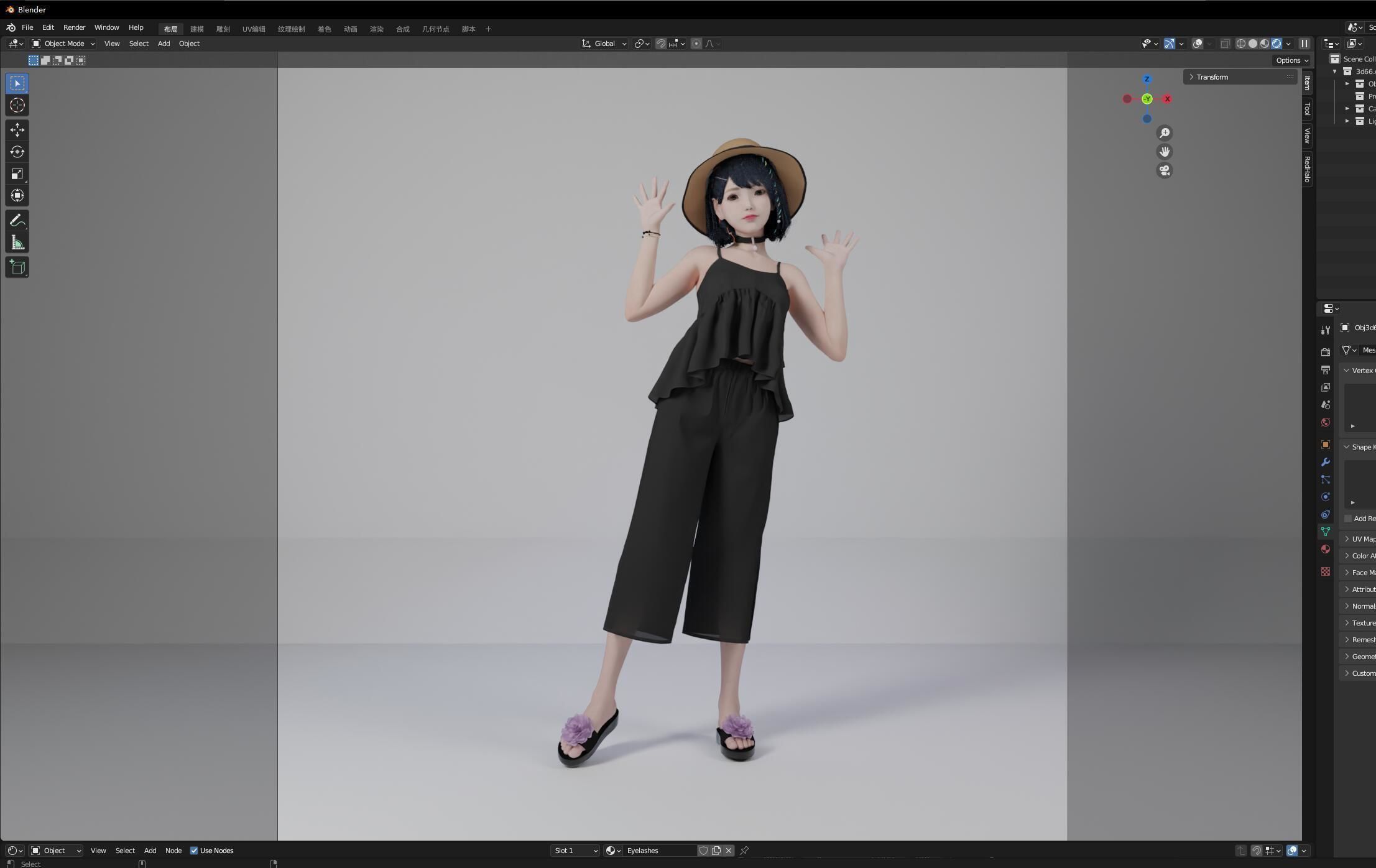
Task: Open the Particles properties tab icon
Action: click(x=1325, y=479)
